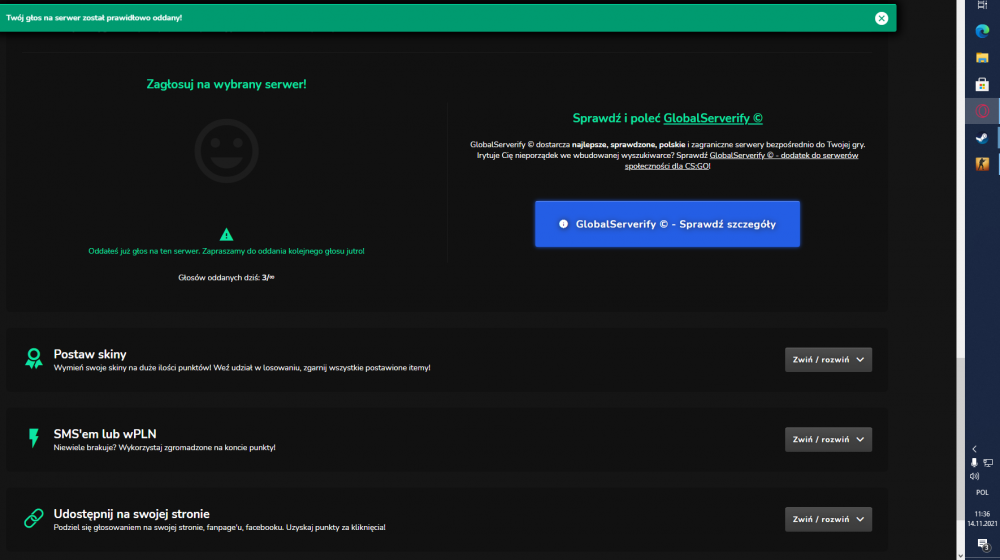Close the green vote confirmation notification
This screenshot has height=560, width=1000.
click(881, 18)
